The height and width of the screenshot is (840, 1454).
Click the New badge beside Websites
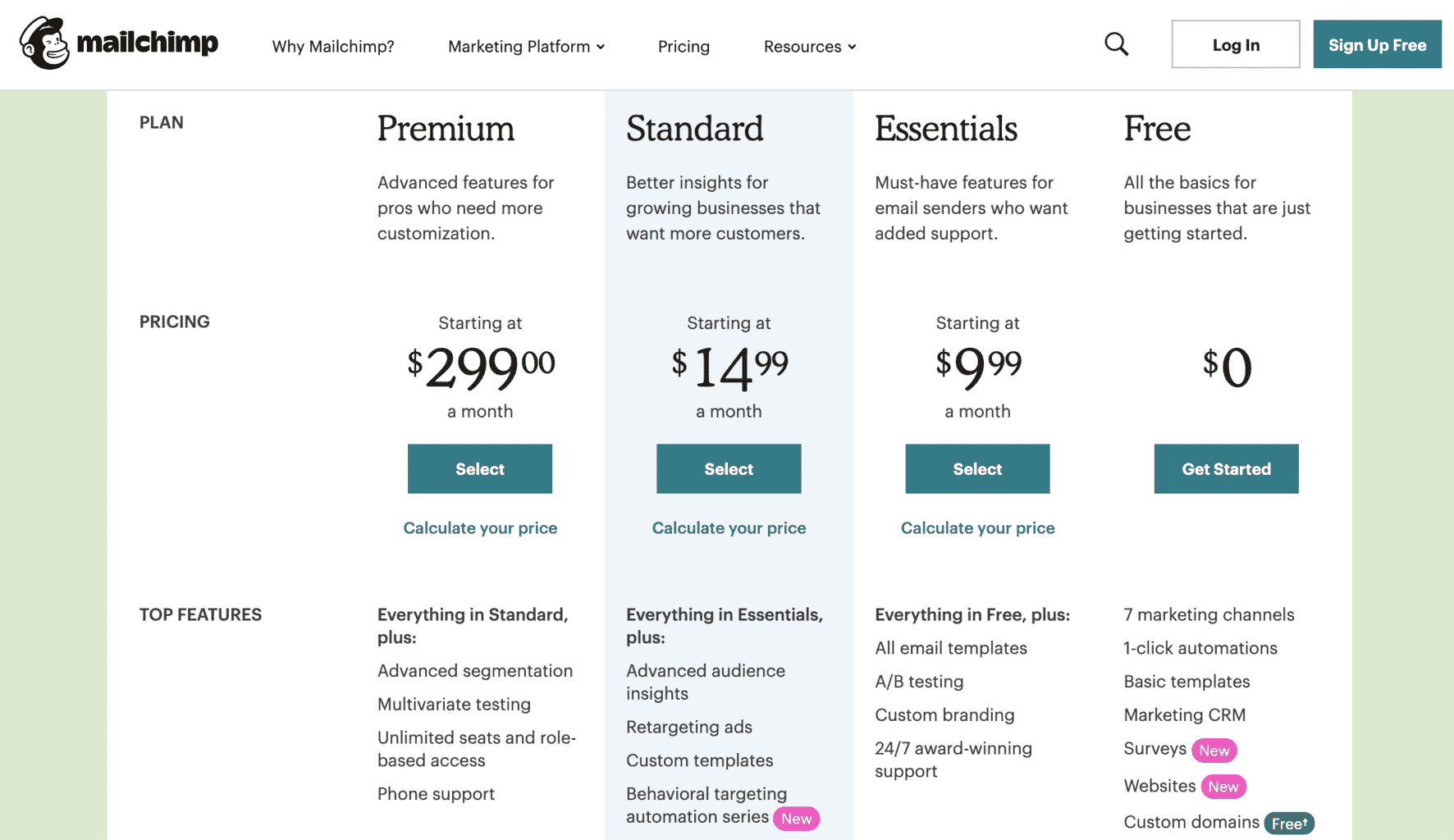tap(1223, 787)
